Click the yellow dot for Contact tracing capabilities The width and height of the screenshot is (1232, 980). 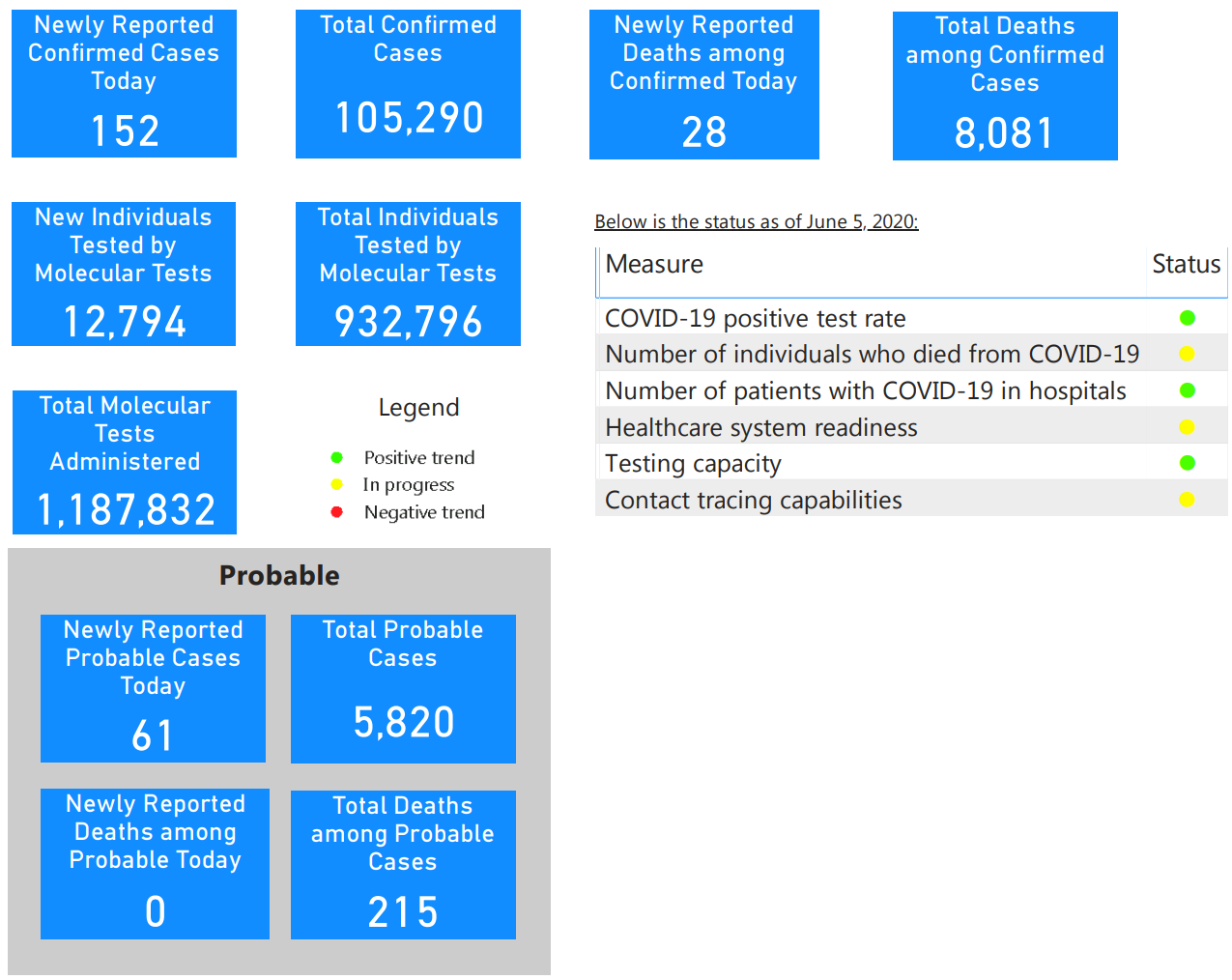point(1188,500)
